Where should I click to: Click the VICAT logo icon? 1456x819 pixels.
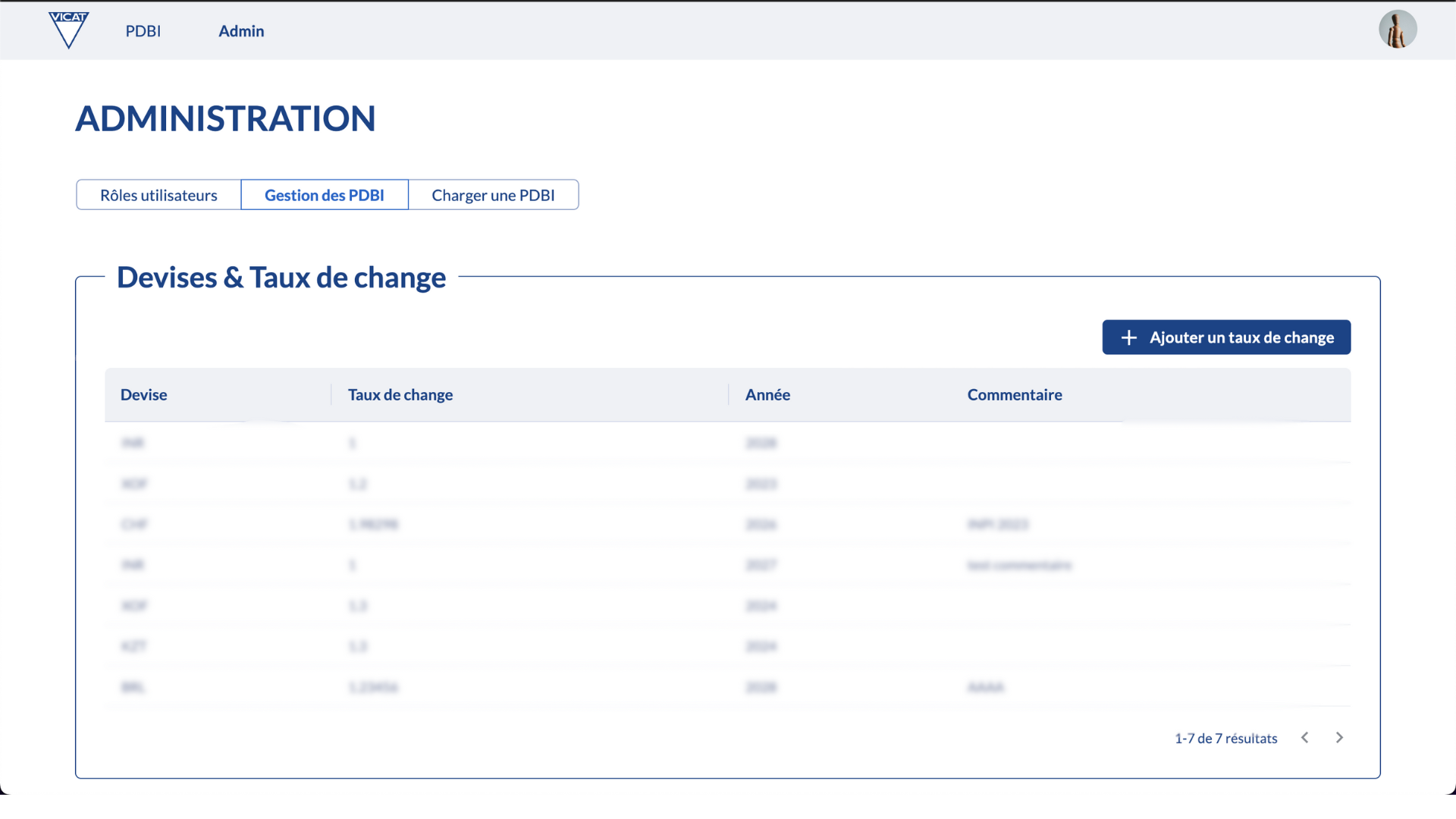pos(68,30)
